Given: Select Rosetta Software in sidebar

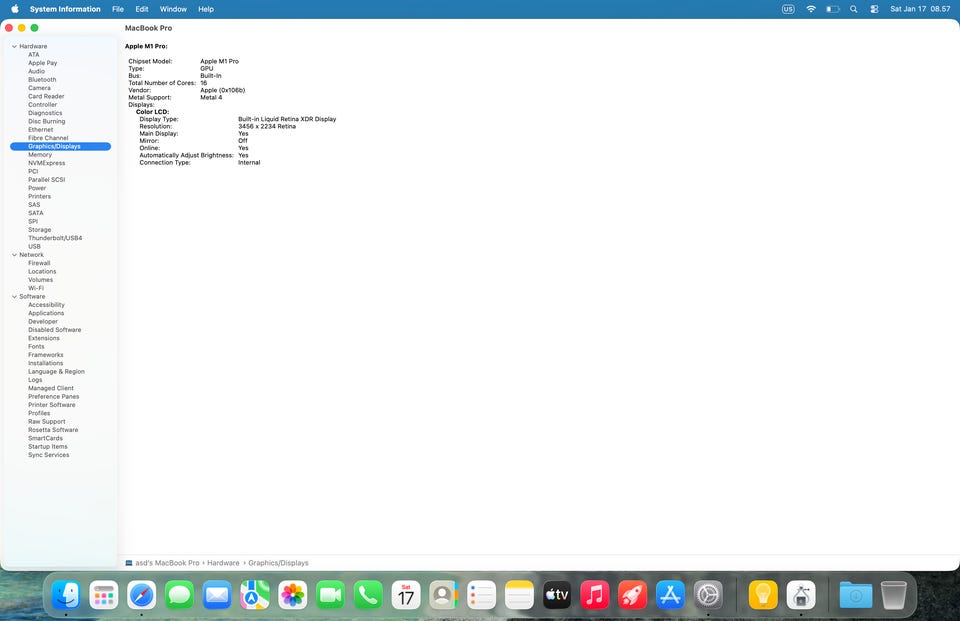Looking at the screenshot, I should [x=53, y=430].
